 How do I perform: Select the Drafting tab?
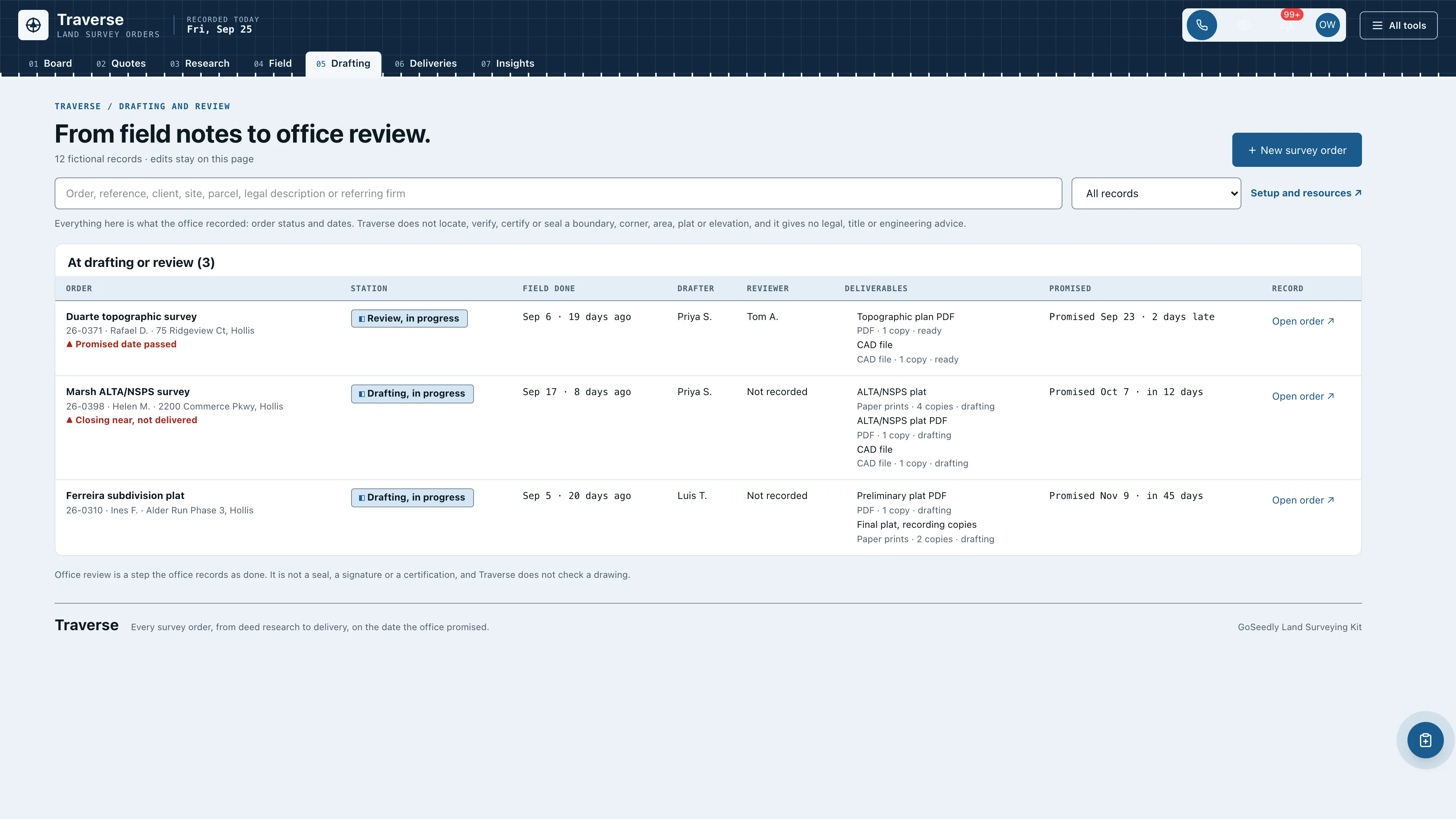[343, 63]
